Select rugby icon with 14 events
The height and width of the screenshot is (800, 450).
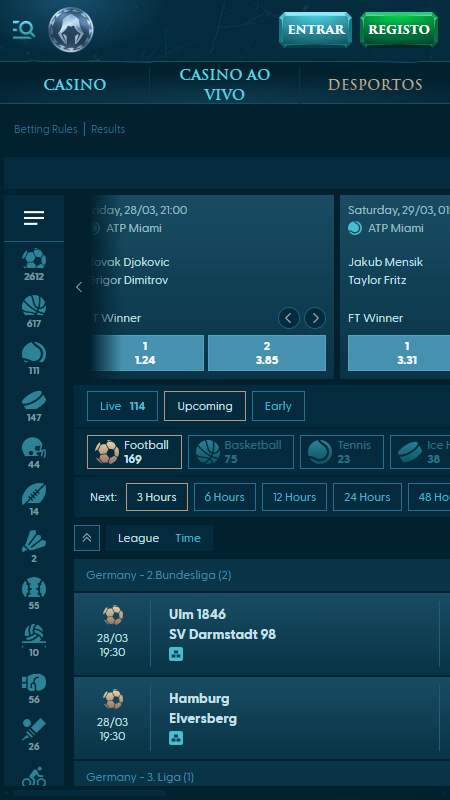click(34, 501)
